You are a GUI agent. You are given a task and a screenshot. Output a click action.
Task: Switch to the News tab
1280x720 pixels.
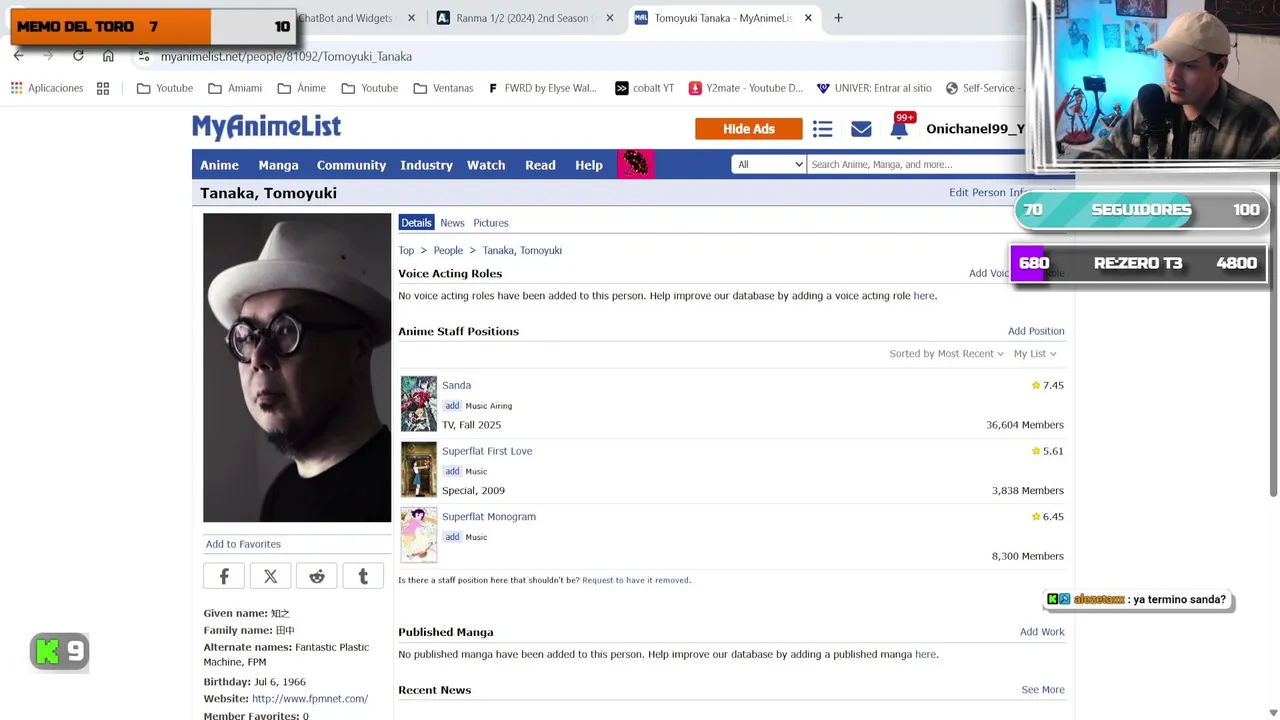click(x=452, y=223)
